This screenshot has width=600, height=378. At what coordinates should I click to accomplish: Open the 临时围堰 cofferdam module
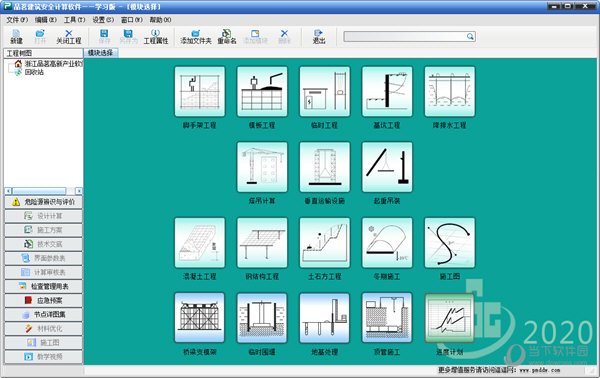(x=262, y=318)
